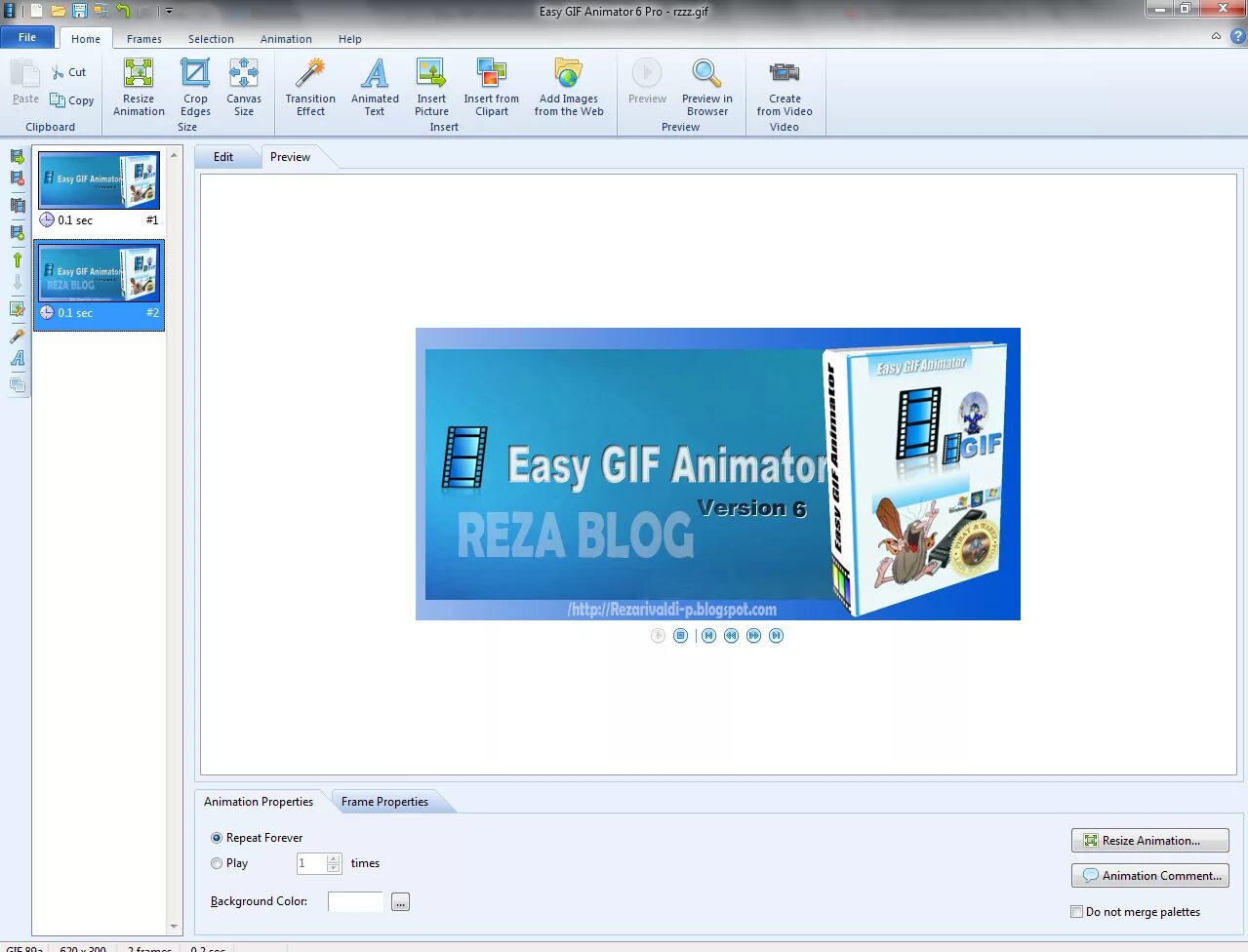Select the Crop Edges tool
This screenshot has width=1248, height=952.
coord(195,87)
